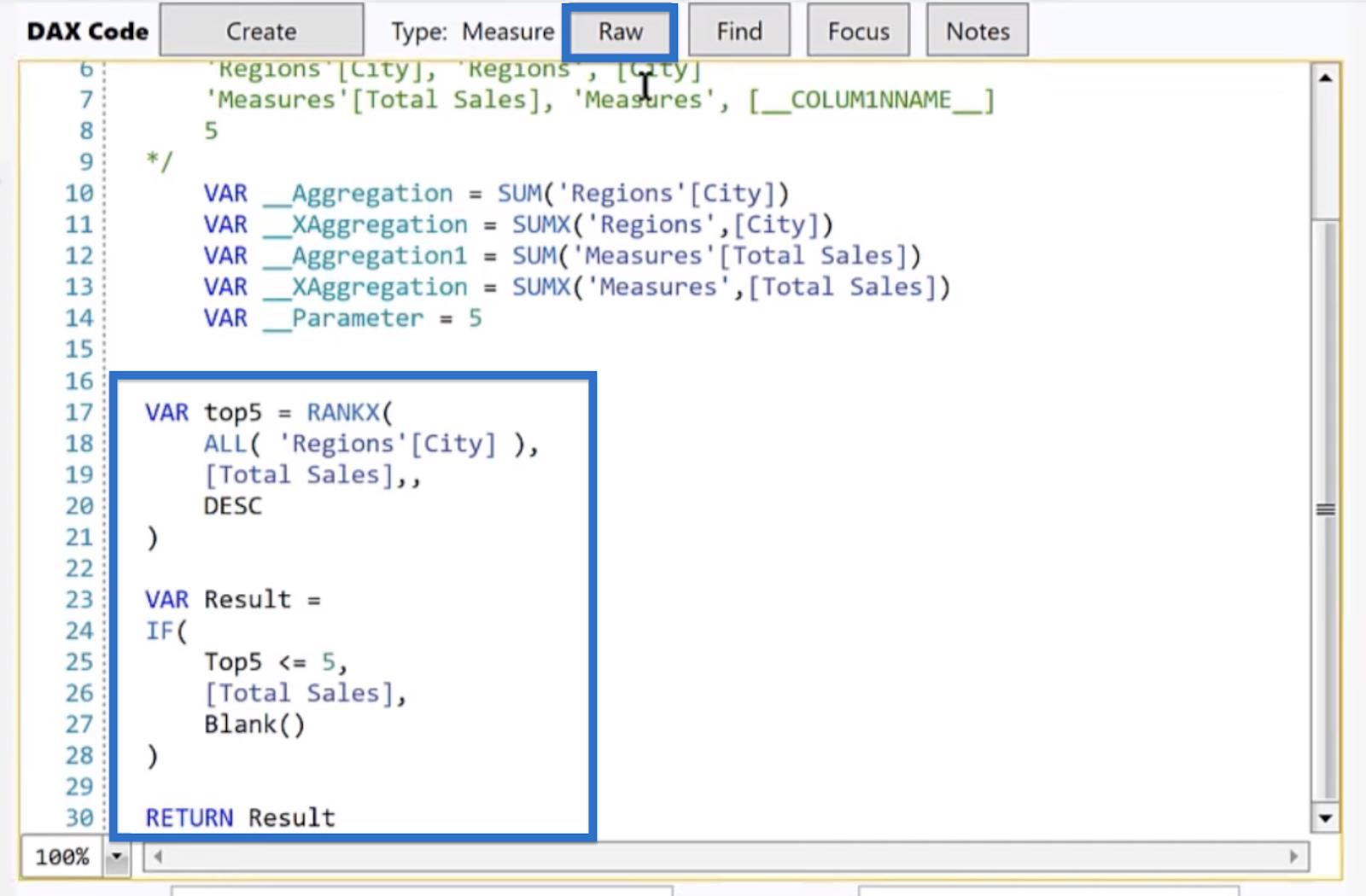Click the closing parenthesis on line 21
The image size is (1366, 896).
[152, 538]
